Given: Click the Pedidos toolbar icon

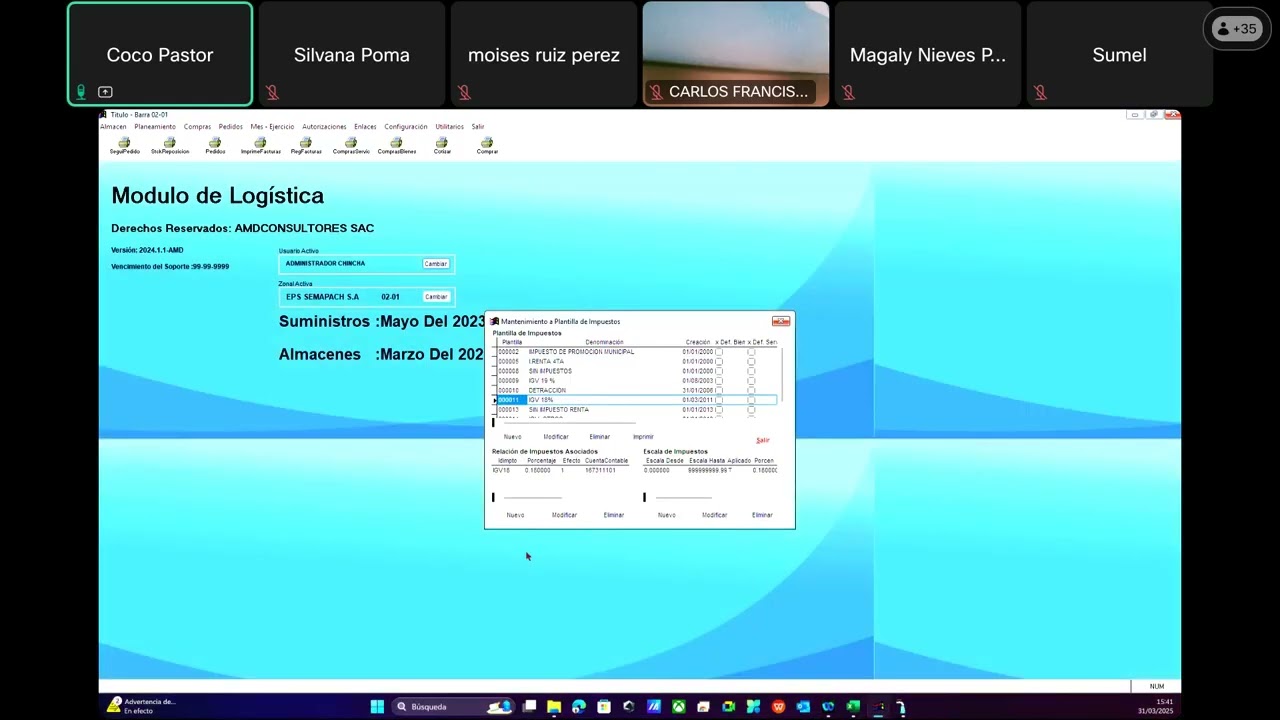Looking at the screenshot, I should click(x=215, y=145).
